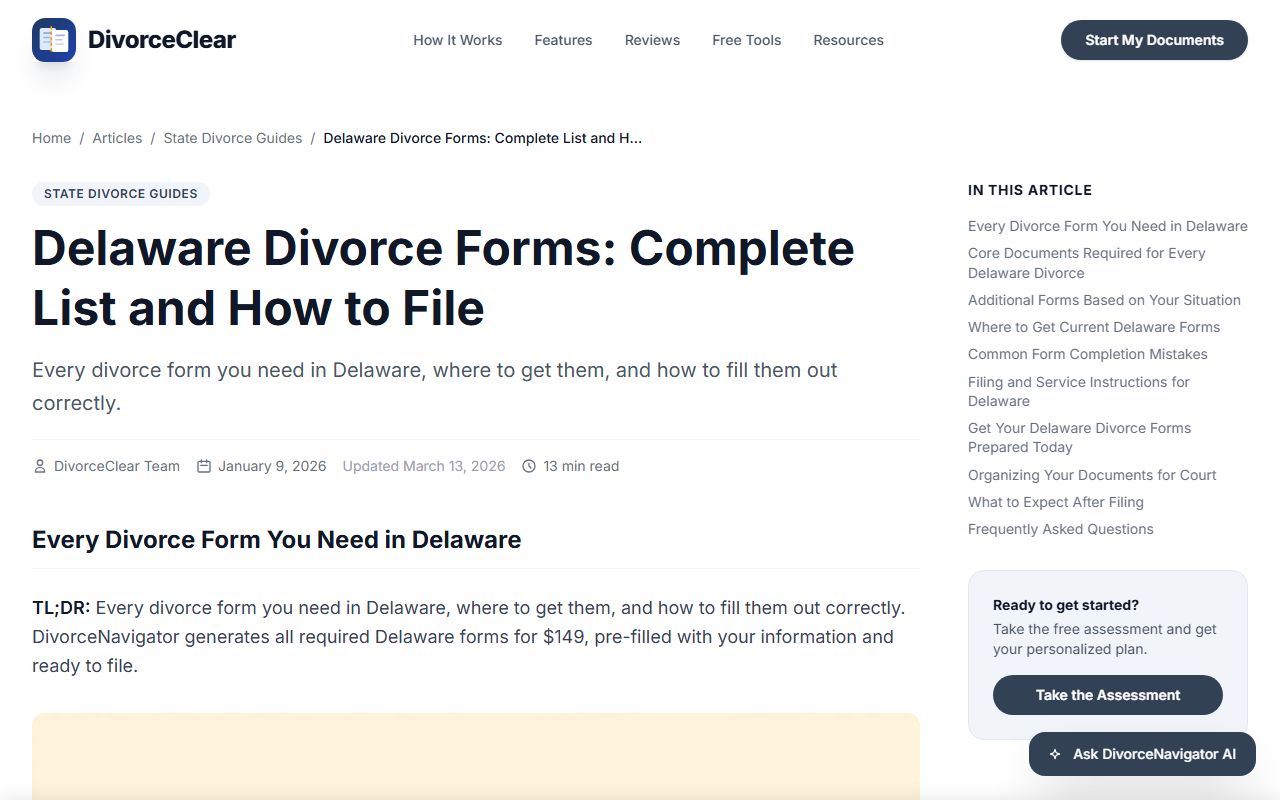
Task: Click the sparkle icon on the AI button
Action: click(x=1055, y=754)
